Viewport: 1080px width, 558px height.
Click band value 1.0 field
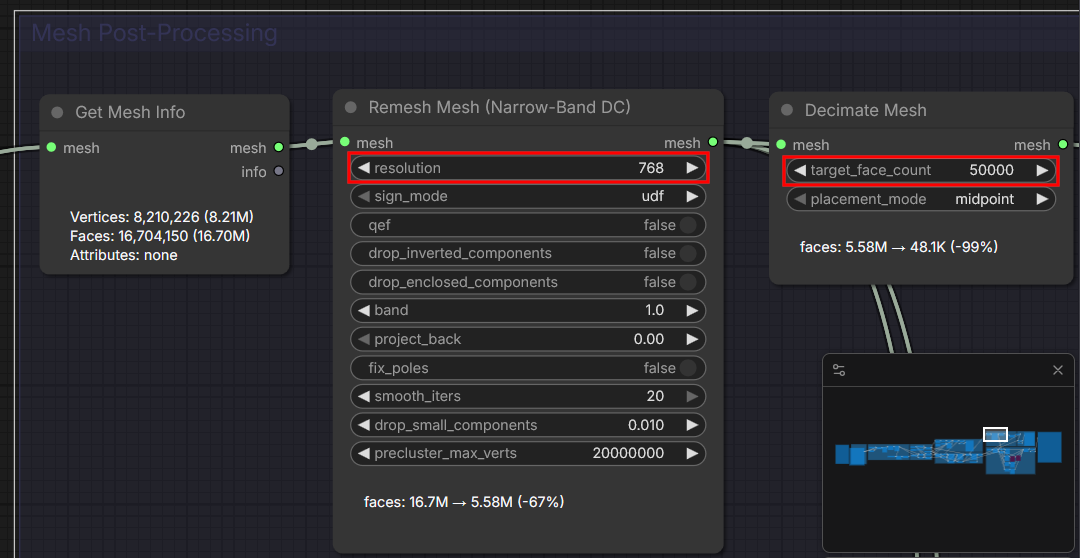click(x=528, y=311)
